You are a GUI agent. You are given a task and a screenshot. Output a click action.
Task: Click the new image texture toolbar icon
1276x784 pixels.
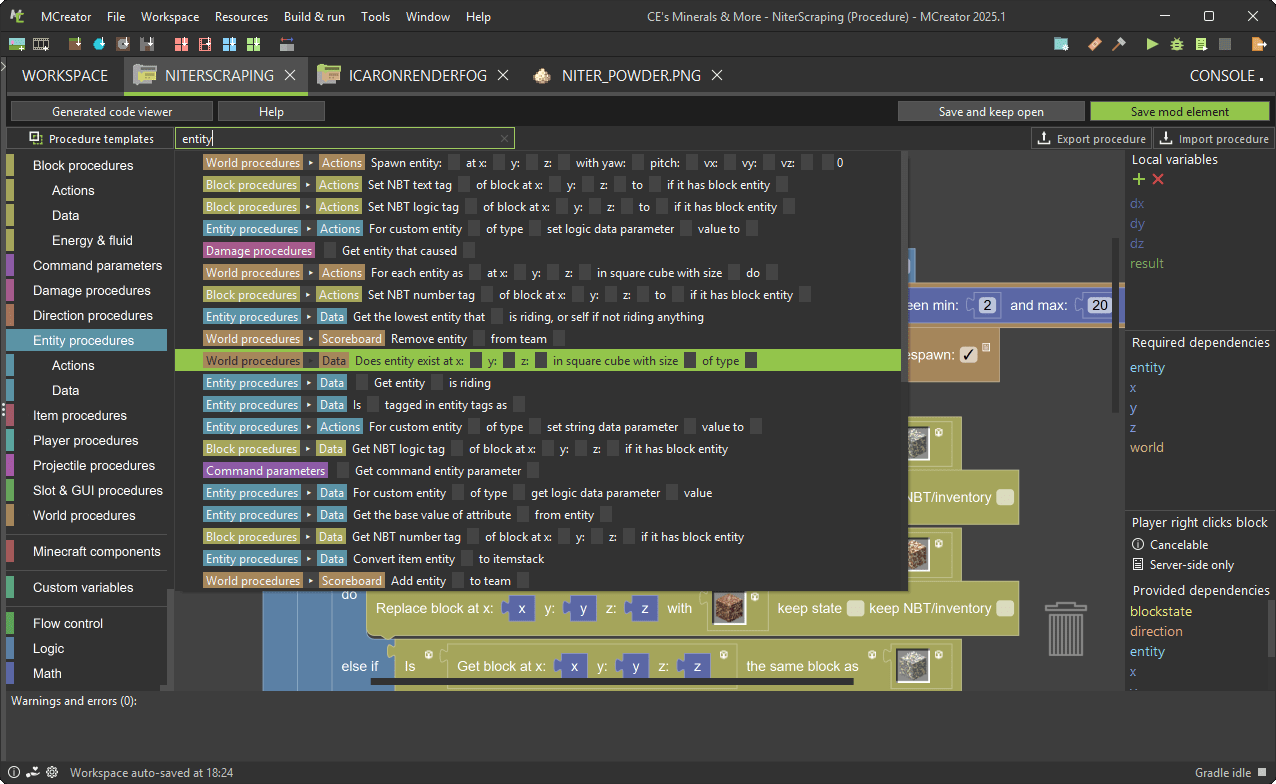click(17, 44)
